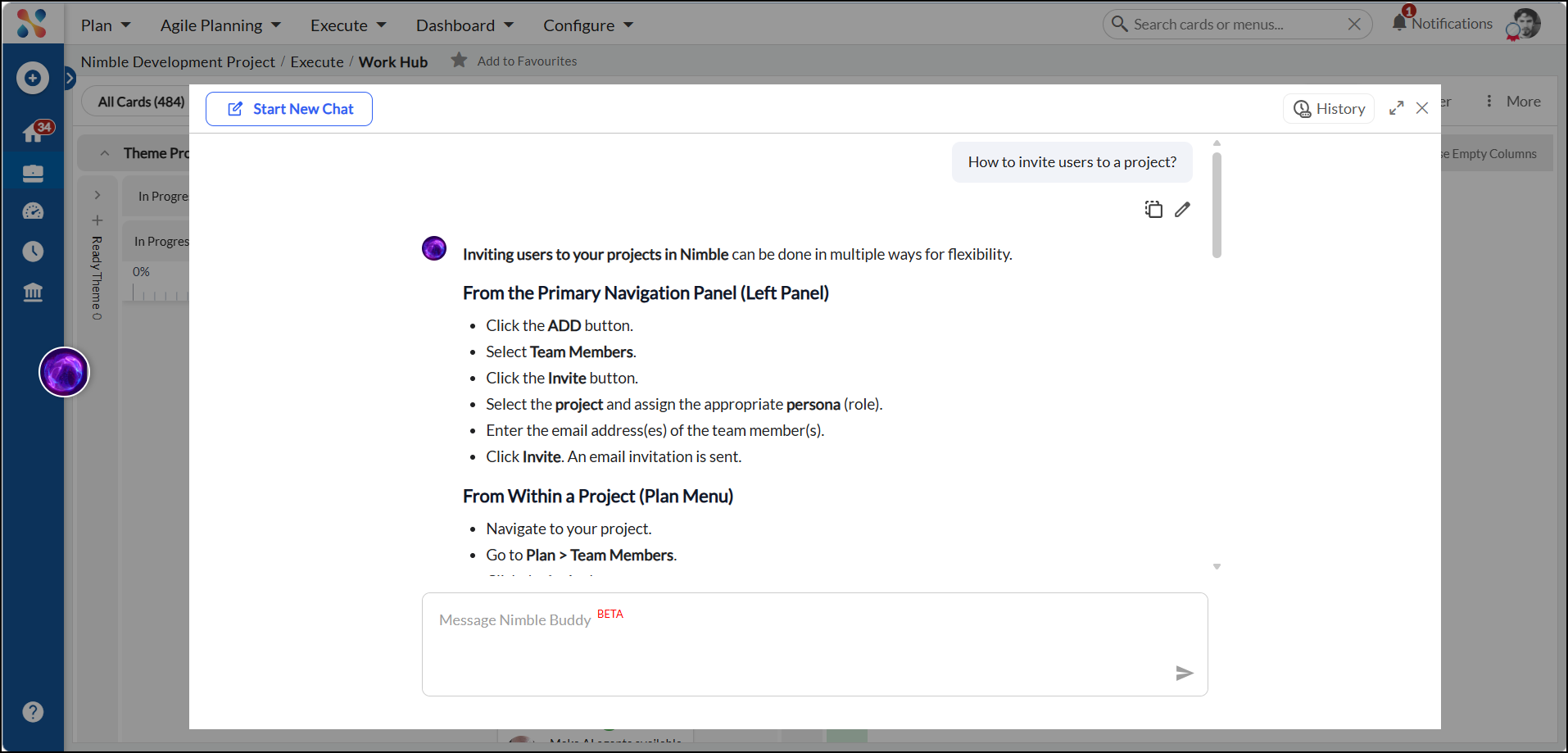Click the chat scrollbar up arrow
This screenshot has height=753, width=1568.
point(1217,143)
